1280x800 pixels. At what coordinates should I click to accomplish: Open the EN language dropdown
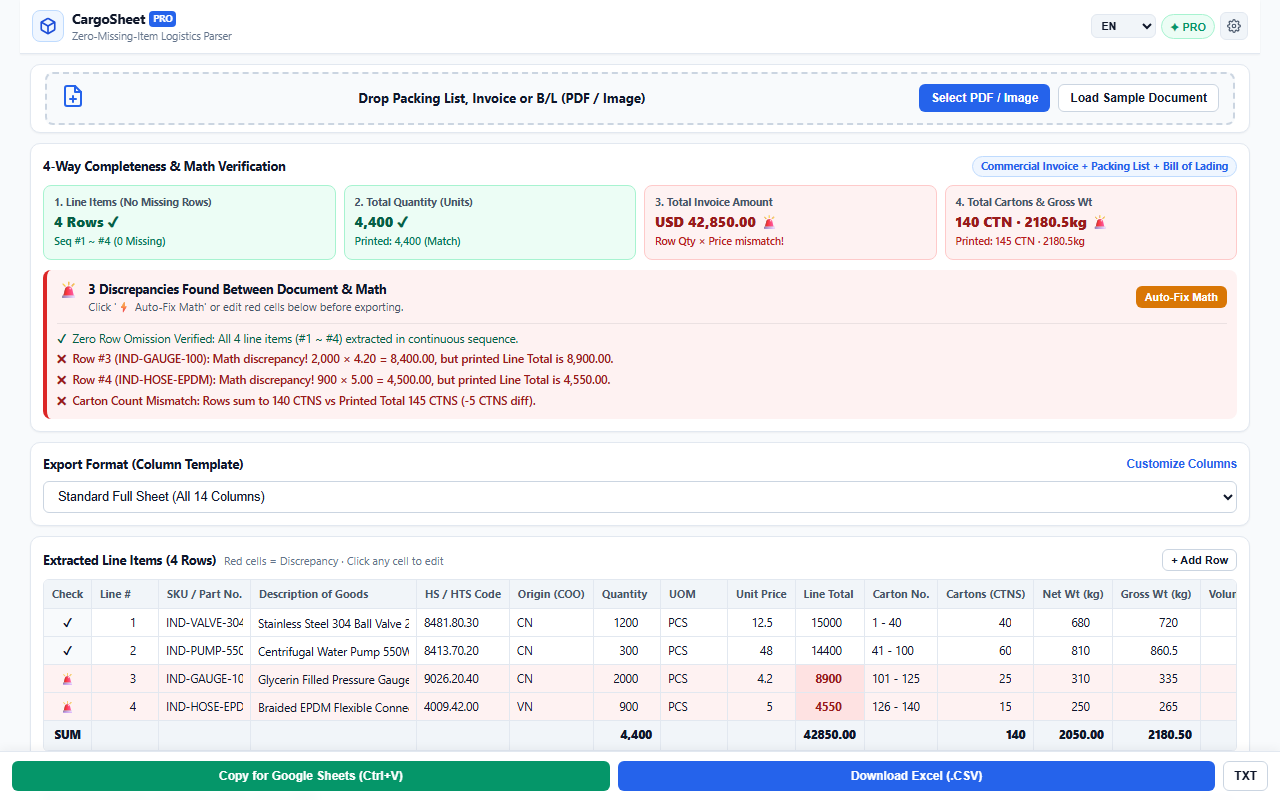(x=1123, y=26)
